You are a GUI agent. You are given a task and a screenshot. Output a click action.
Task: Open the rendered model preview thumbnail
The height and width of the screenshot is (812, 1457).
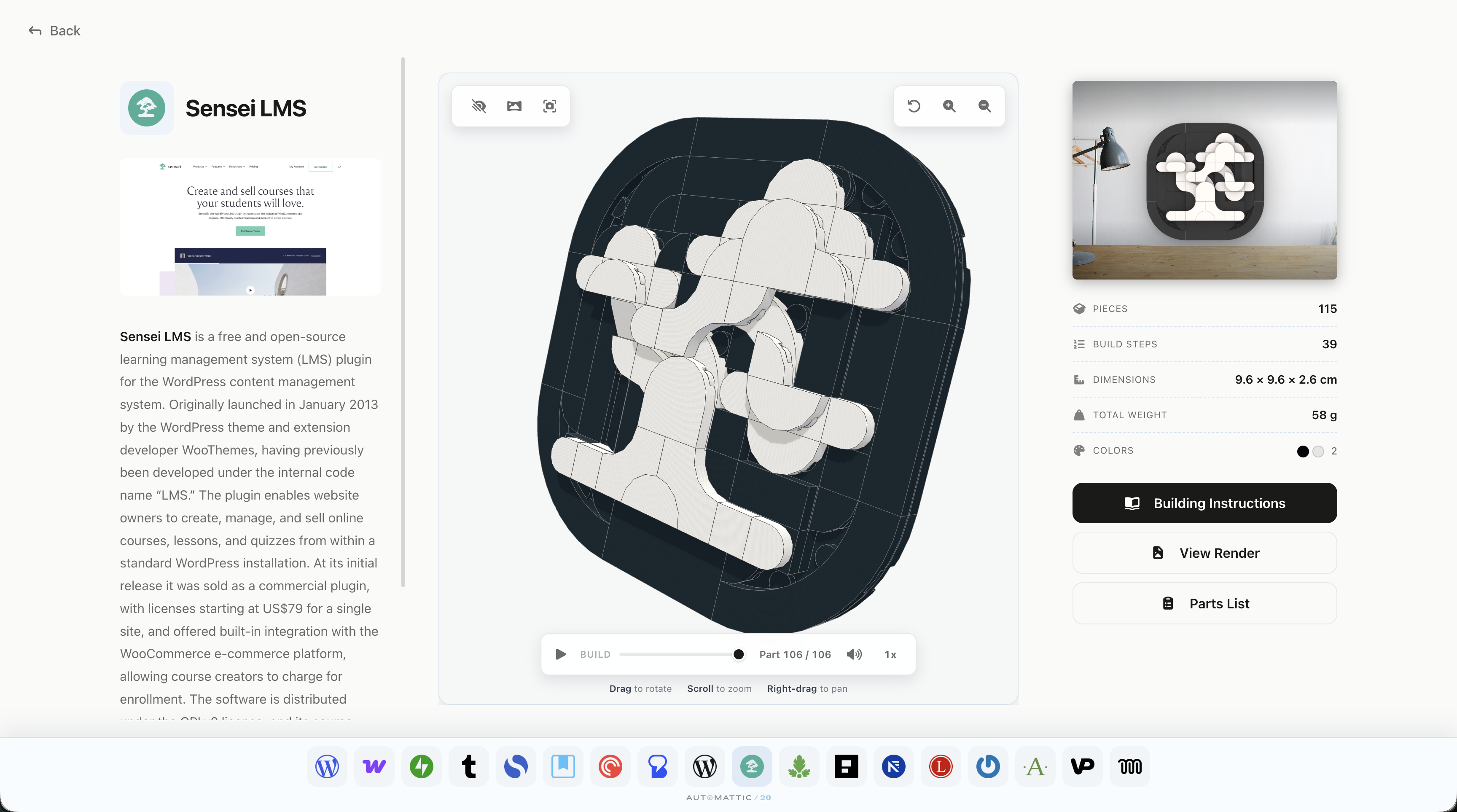pyautogui.click(x=1205, y=180)
